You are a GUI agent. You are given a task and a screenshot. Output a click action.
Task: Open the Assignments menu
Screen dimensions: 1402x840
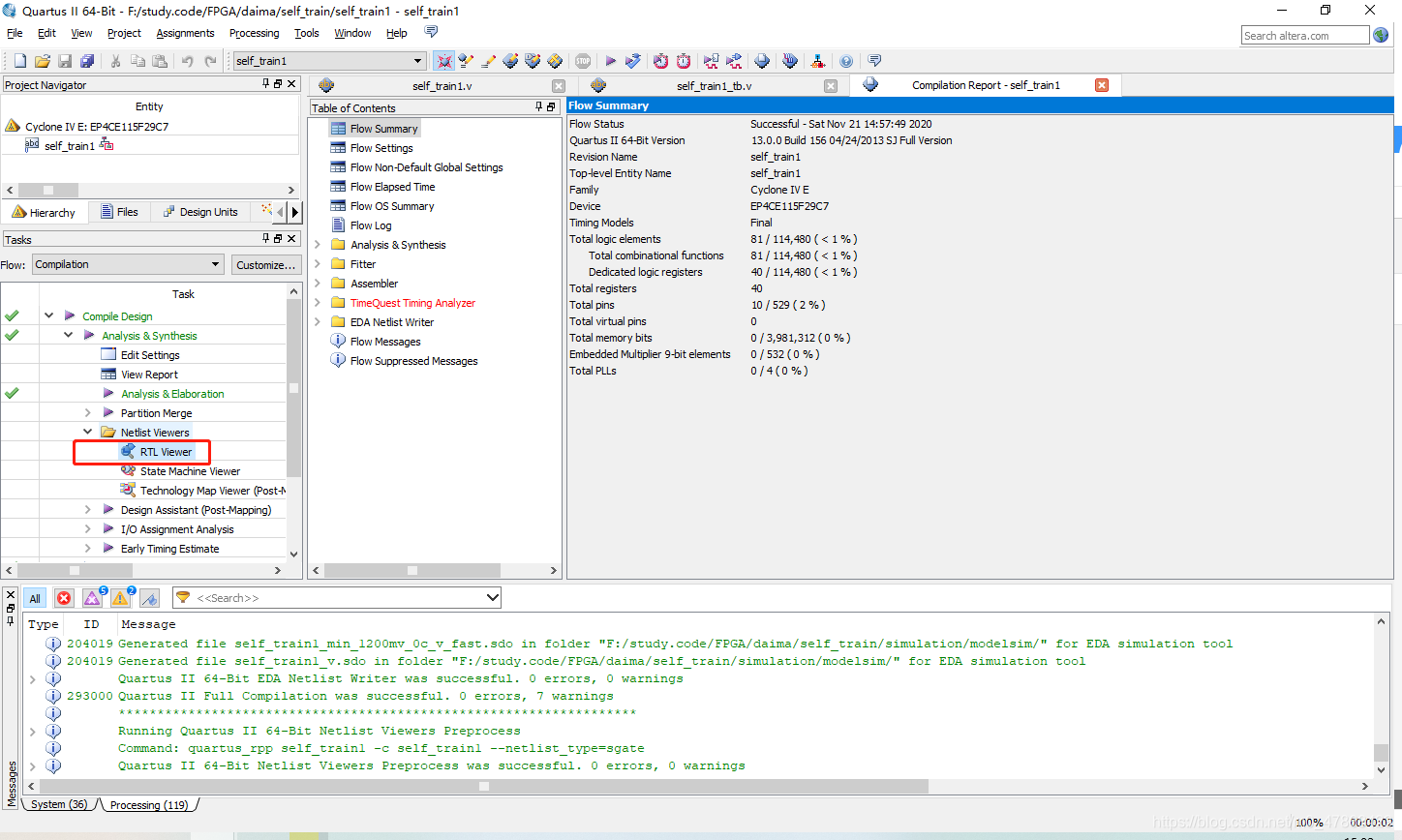(185, 33)
